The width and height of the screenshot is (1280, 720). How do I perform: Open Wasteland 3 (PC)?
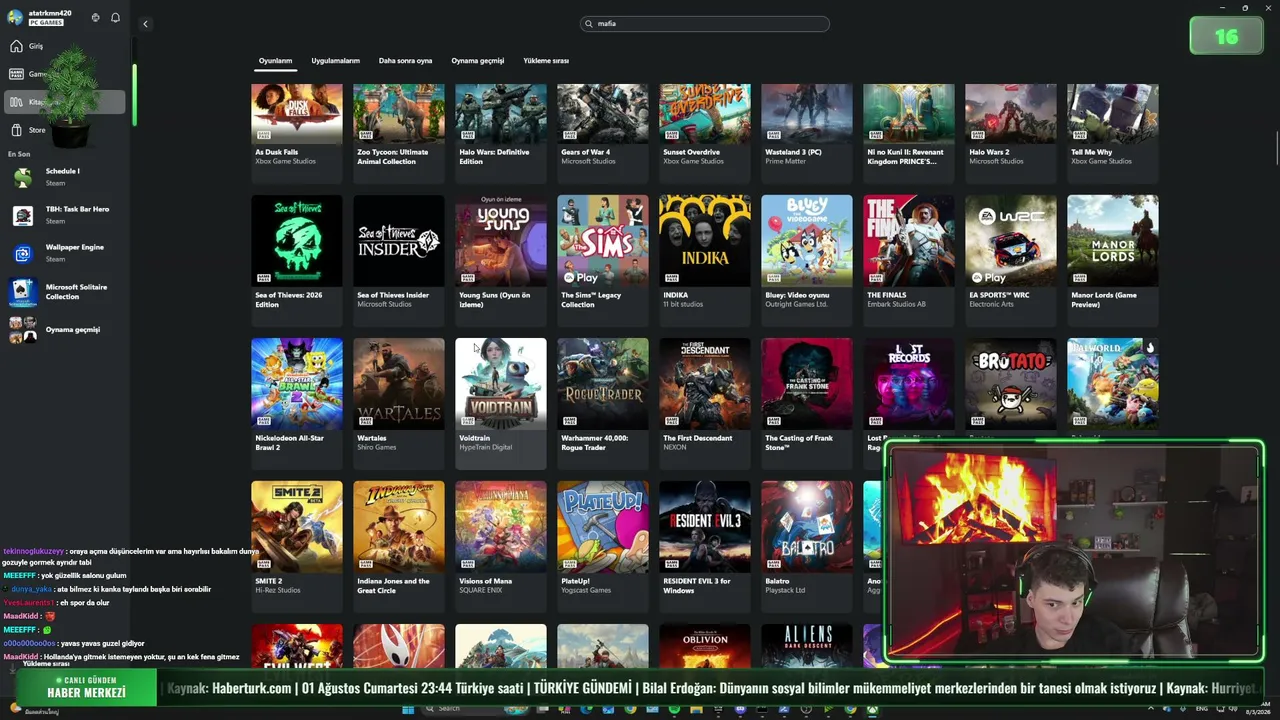807,133
